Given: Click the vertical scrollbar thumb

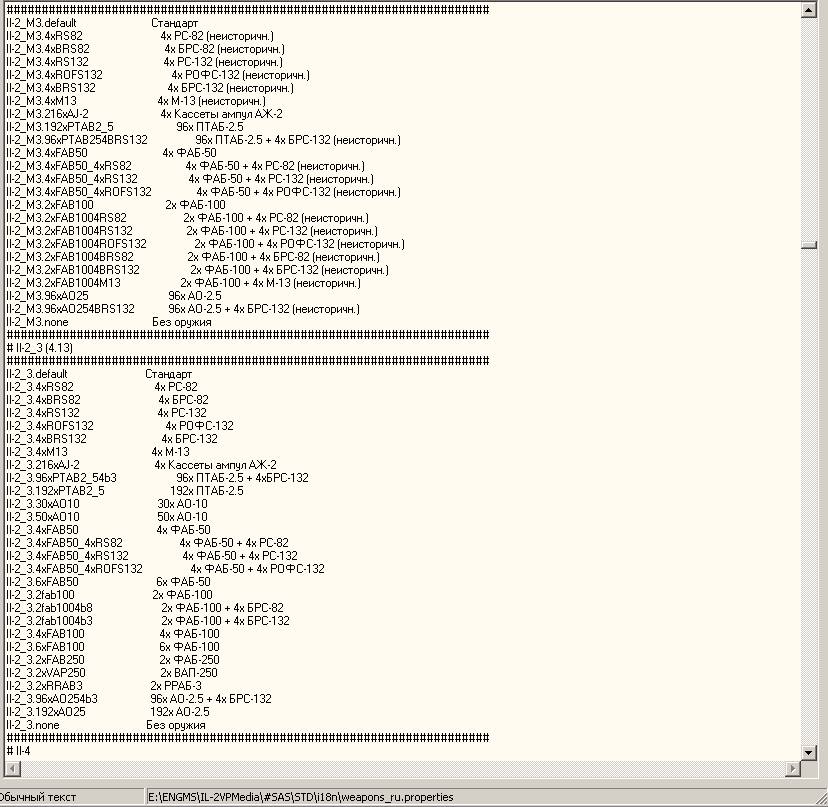Looking at the screenshot, I should pyautogui.click(x=808, y=245).
